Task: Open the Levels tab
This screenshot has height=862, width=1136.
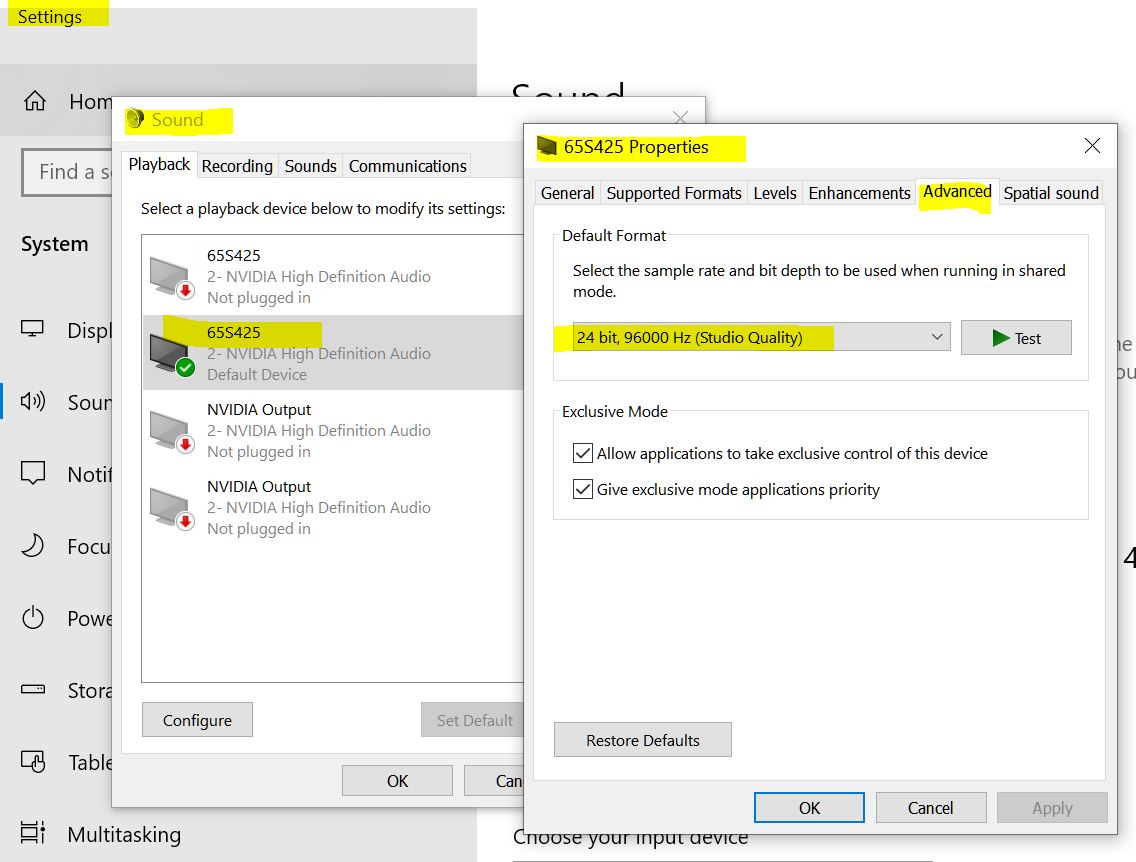Action: tap(774, 193)
